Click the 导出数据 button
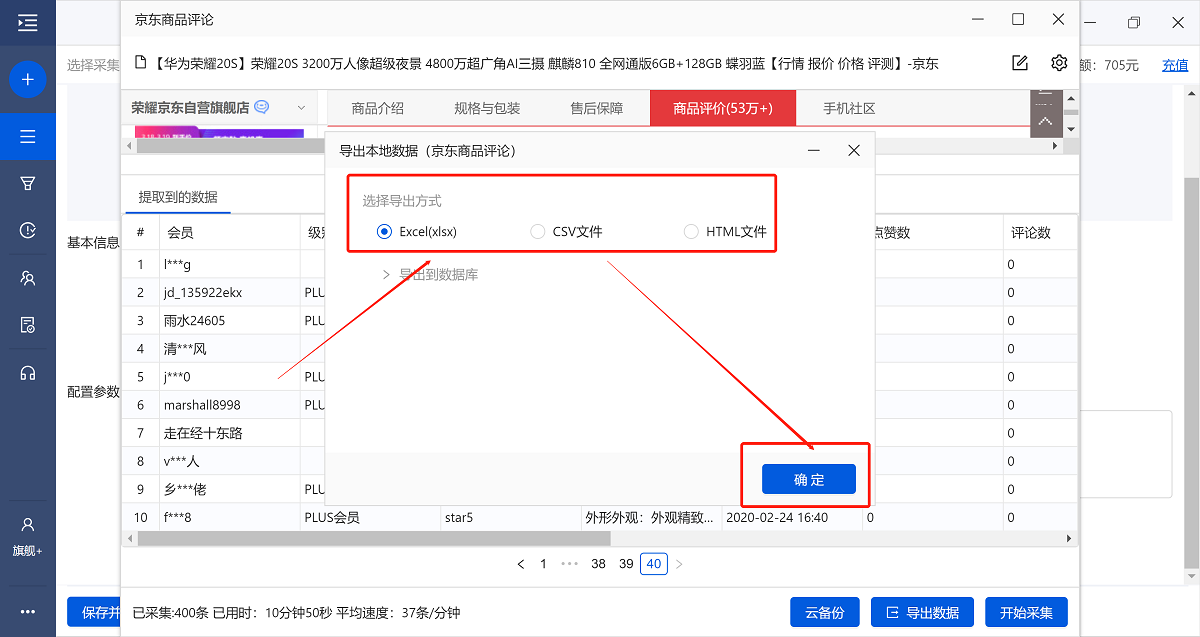Viewport: 1200px width, 637px height. pyautogui.click(x=923, y=613)
